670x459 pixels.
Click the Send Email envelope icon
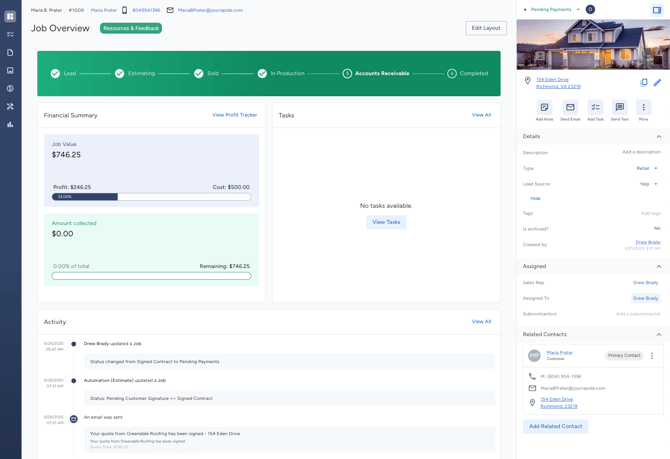click(x=570, y=107)
